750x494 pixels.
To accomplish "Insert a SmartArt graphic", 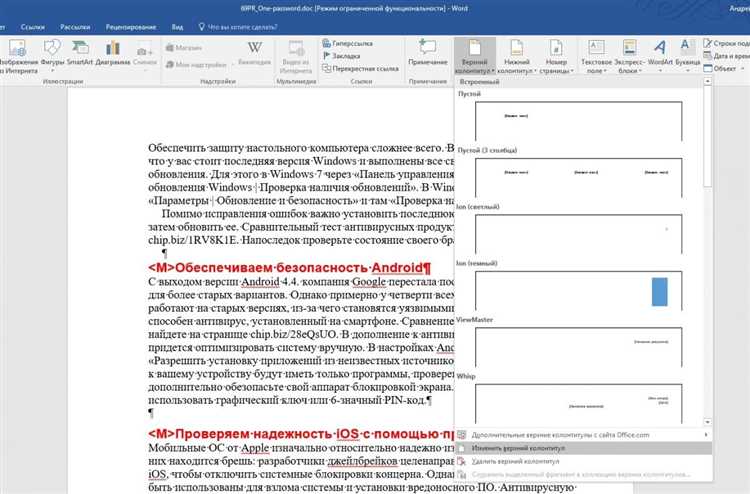I will [79, 54].
